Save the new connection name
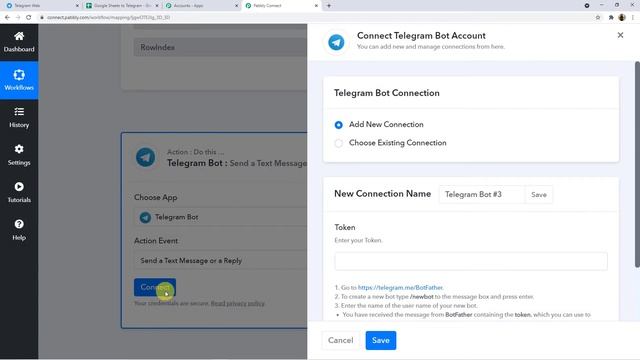The image size is (640, 360). (x=539, y=195)
